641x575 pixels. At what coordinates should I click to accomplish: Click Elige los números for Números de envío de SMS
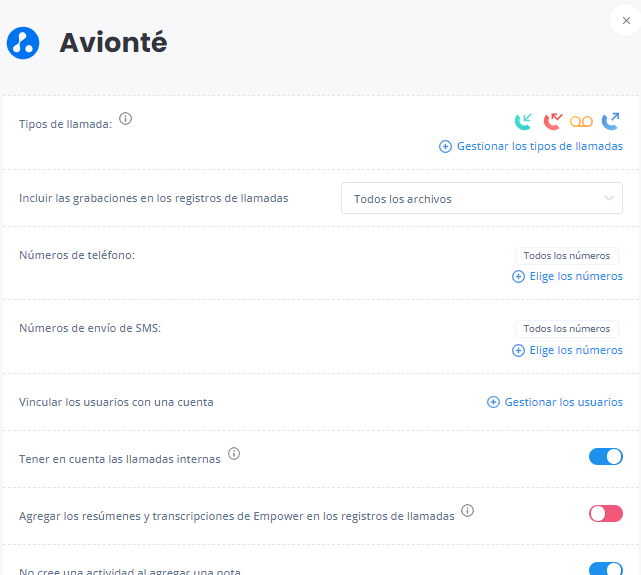click(x=576, y=350)
